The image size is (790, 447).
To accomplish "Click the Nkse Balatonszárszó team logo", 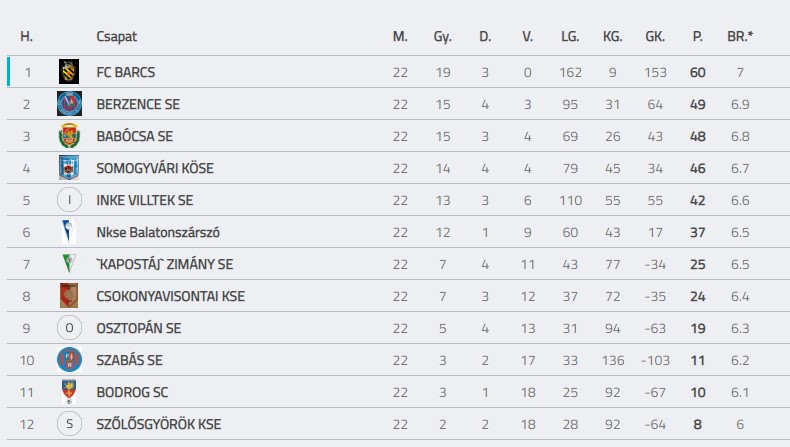I will 69,232.
